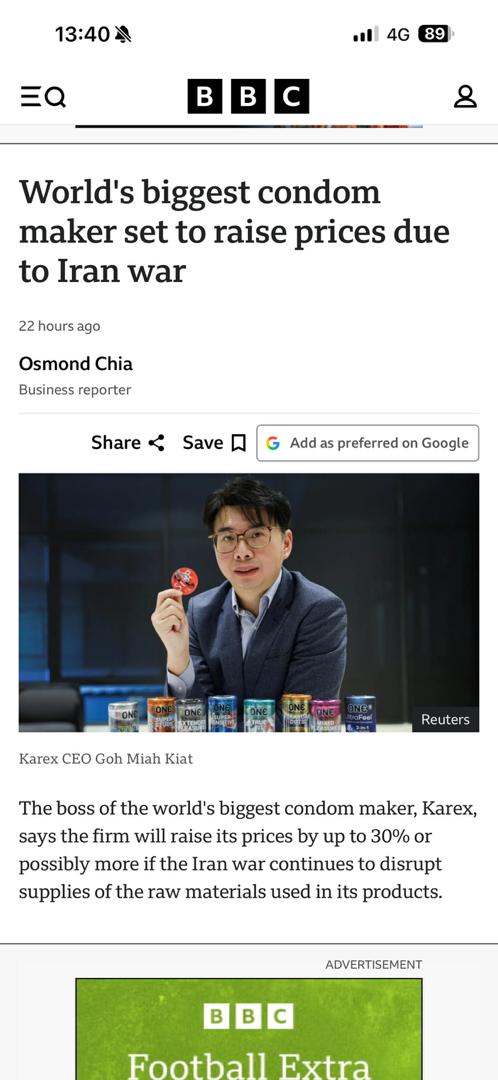Screen dimensions: 498x1080
Task: Tap the battery level indicator
Action: point(436,34)
